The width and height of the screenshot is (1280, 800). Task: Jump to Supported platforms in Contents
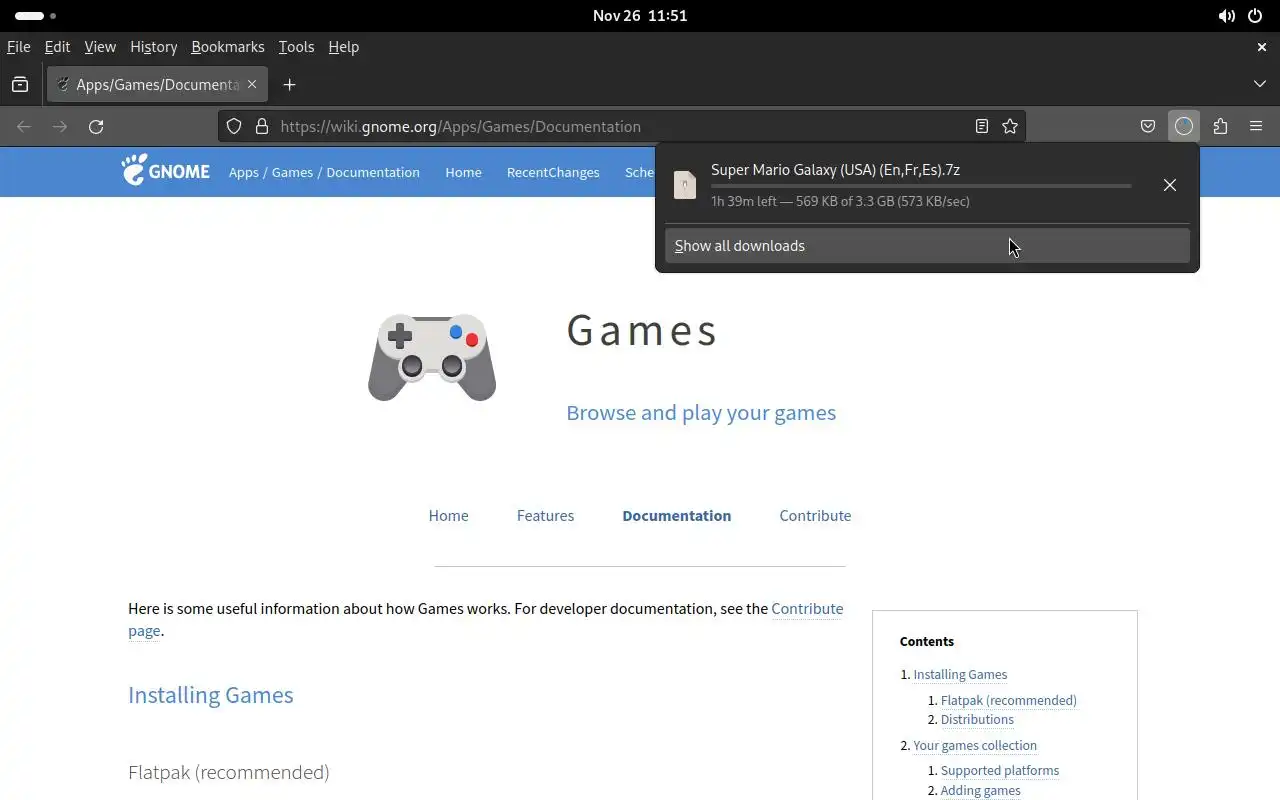tap(1000, 771)
